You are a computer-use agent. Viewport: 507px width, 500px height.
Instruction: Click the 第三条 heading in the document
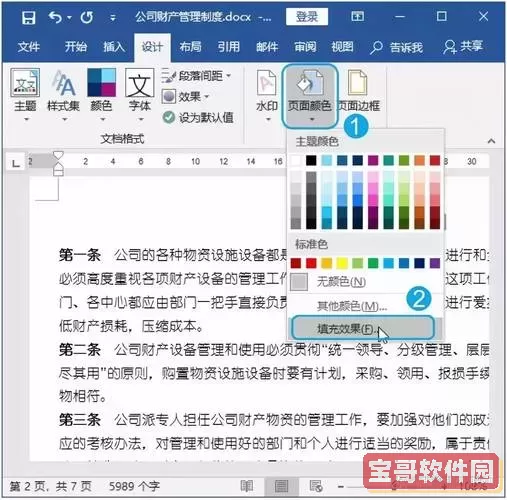coord(80,420)
